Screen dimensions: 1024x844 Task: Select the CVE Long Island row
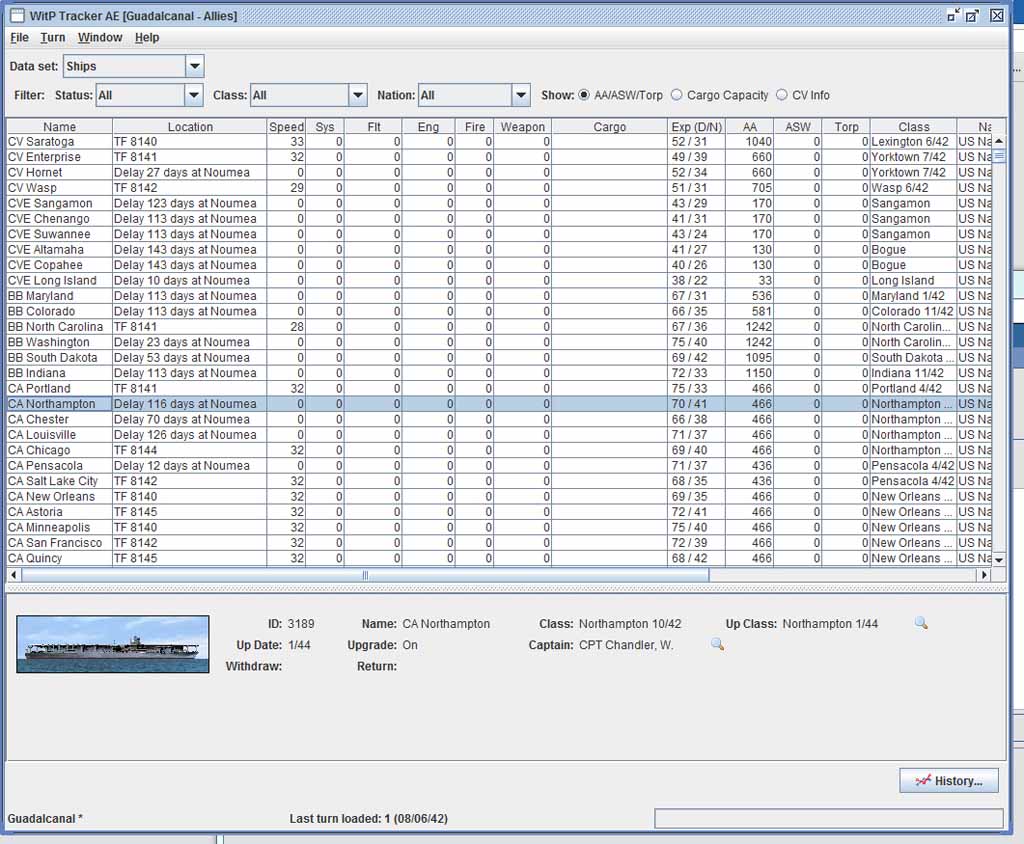[499, 280]
